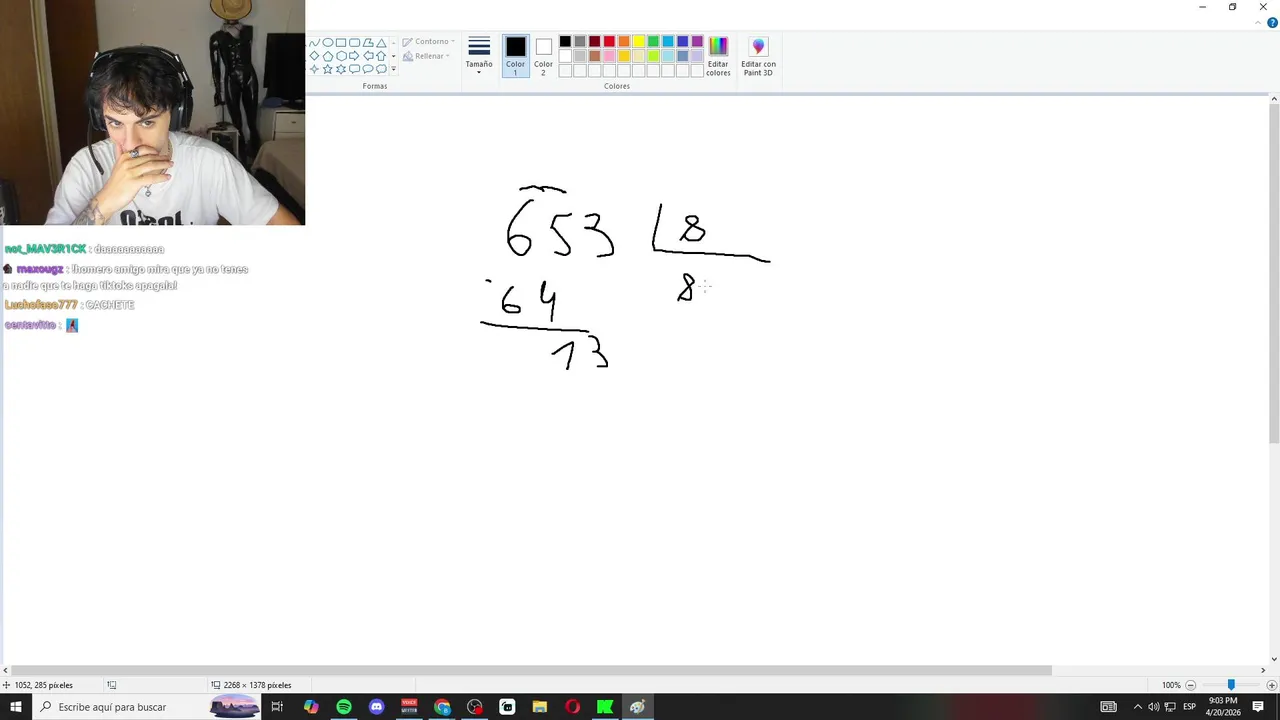The width and height of the screenshot is (1280, 720).
Task: Choose the five-point star shape
Action: 327,69
